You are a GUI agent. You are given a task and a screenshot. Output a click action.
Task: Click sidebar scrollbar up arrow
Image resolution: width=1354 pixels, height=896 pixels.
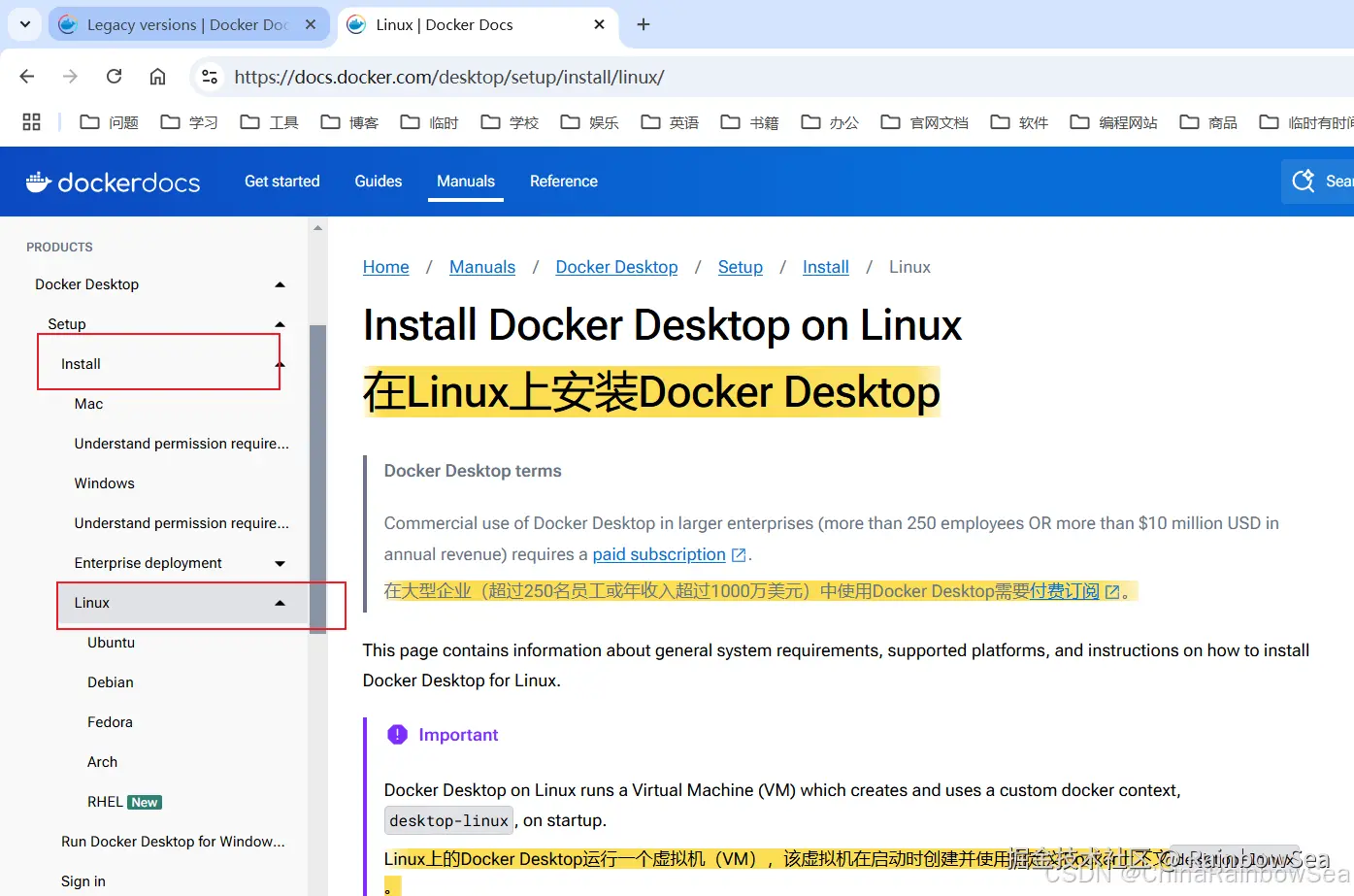[x=317, y=228]
